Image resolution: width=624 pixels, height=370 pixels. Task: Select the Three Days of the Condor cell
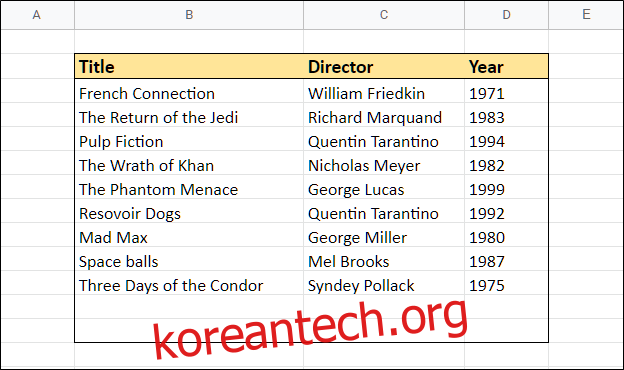(189, 286)
